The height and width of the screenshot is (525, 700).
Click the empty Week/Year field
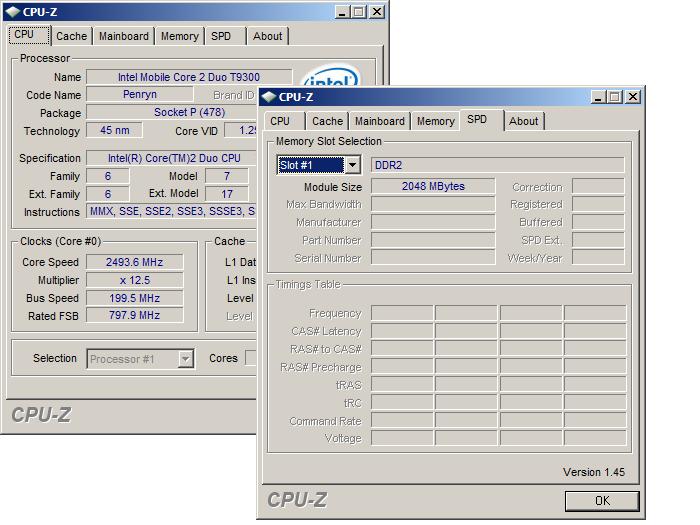pos(598,257)
